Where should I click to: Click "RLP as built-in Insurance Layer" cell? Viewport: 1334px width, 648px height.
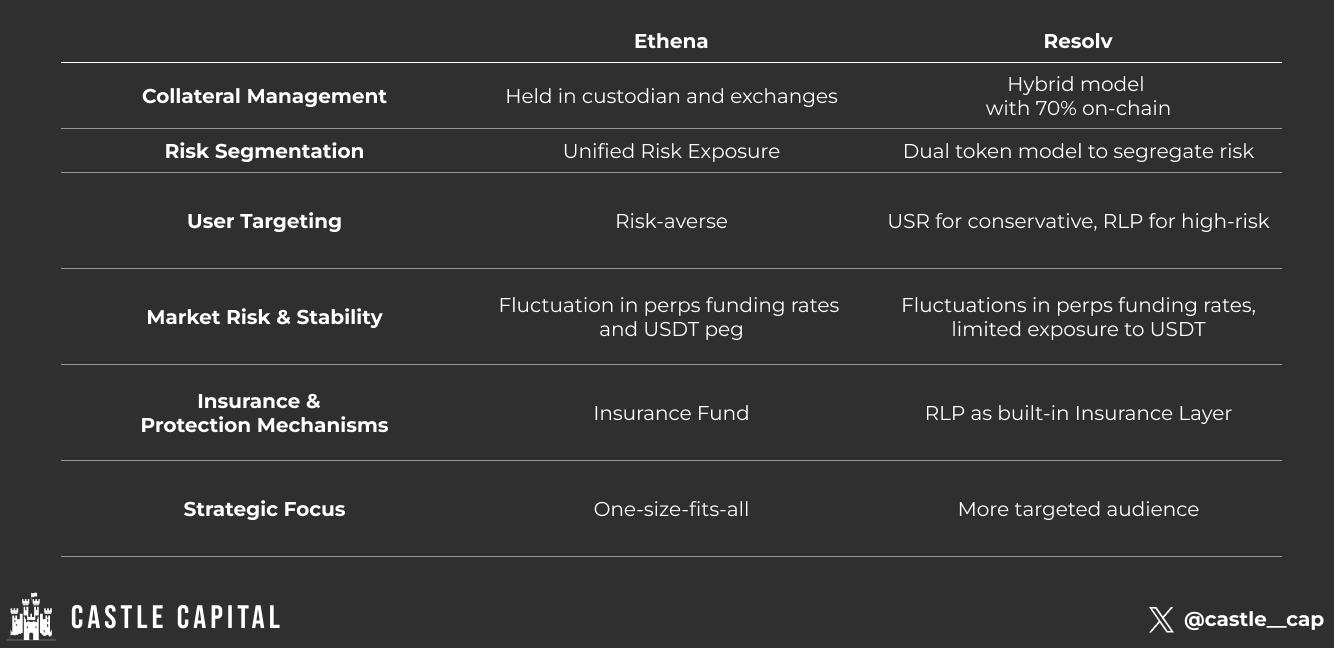tap(1078, 413)
